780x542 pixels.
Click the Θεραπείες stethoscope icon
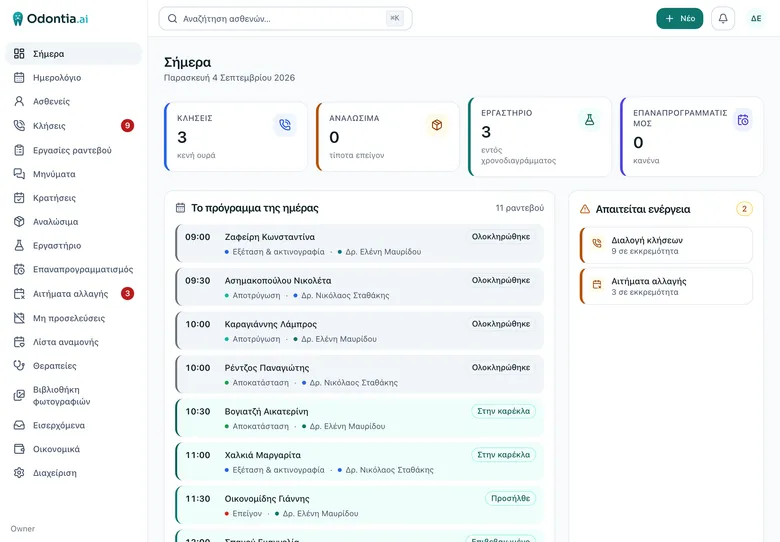(x=19, y=366)
